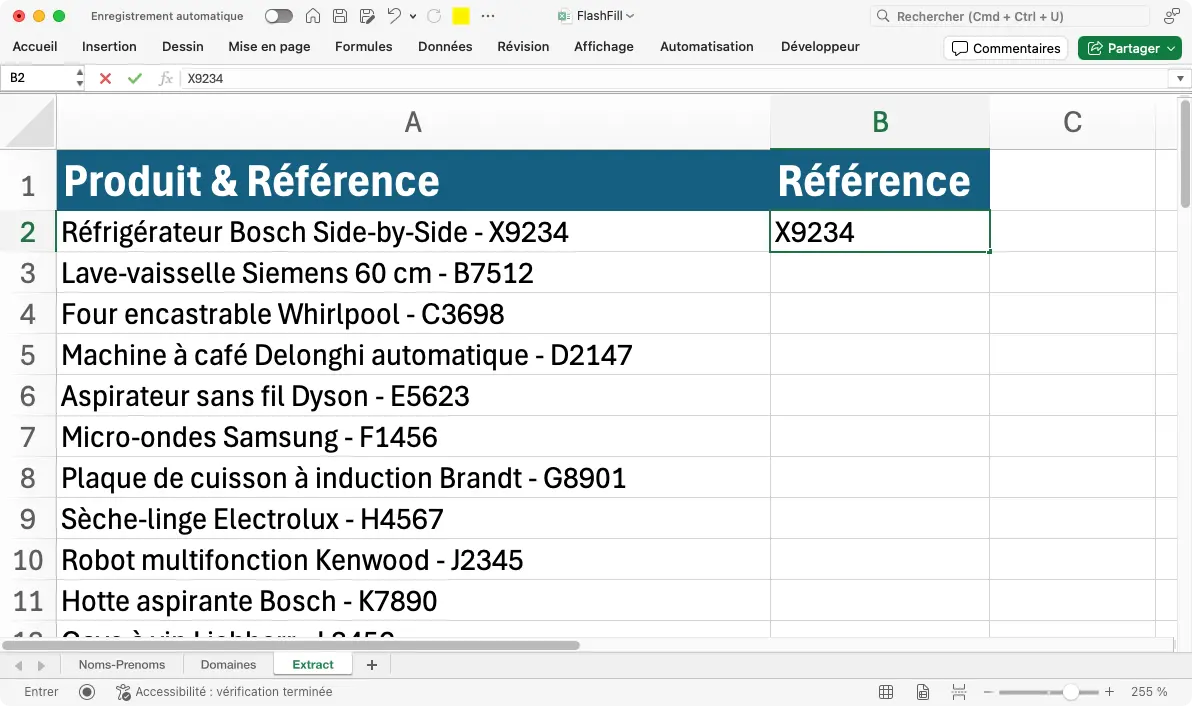Select column C header

[1072, 122]
